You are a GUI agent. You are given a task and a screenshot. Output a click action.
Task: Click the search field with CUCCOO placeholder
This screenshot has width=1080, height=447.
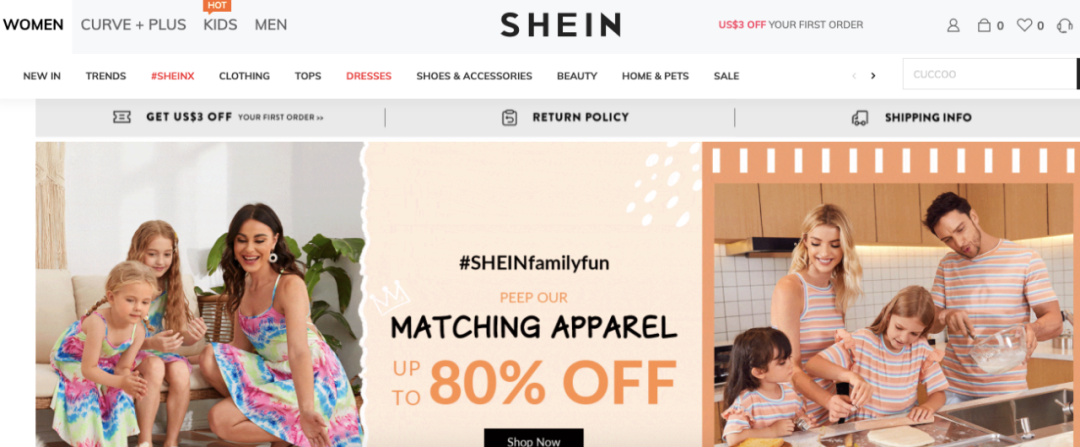(x=989, y=74)
